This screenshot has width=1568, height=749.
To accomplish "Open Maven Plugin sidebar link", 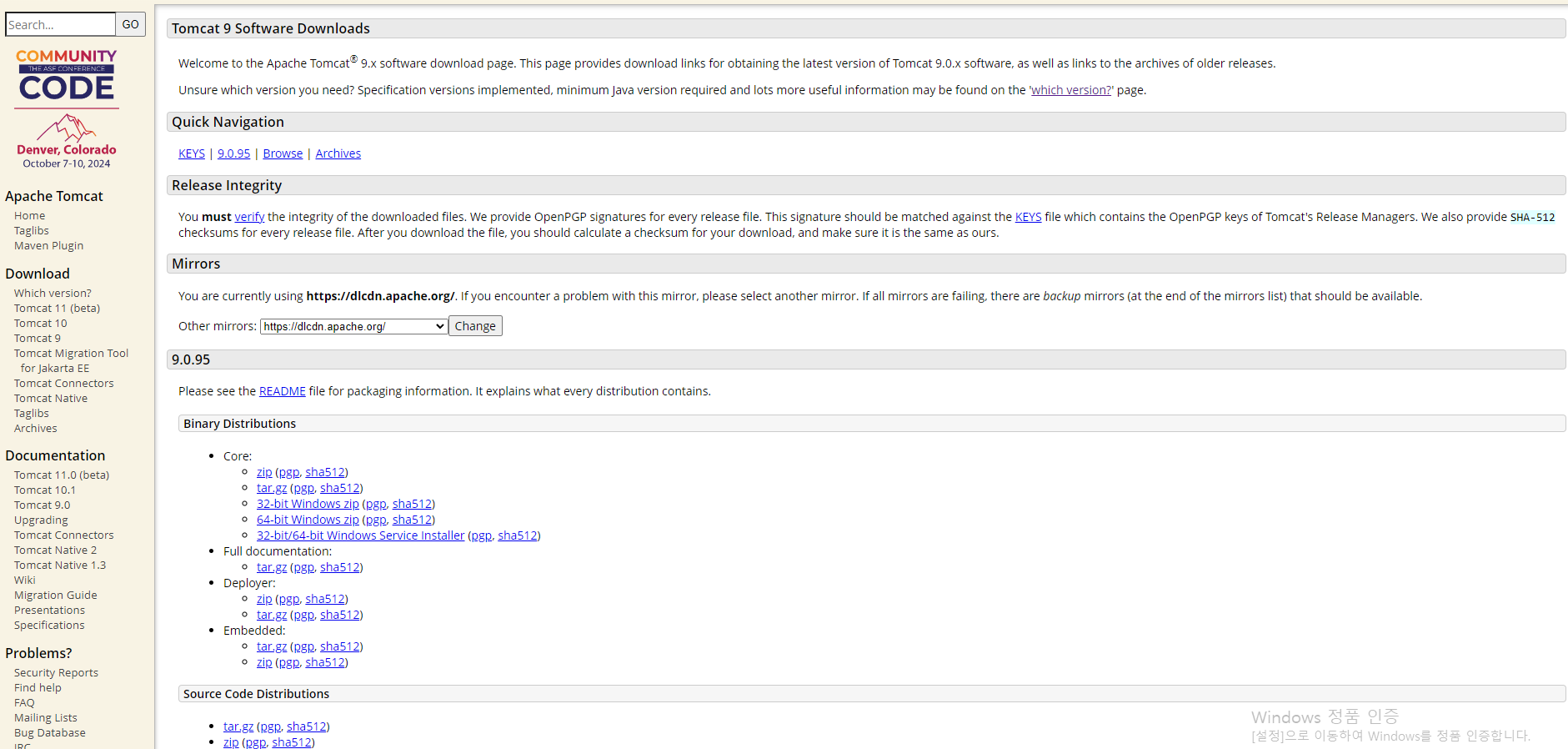I will pos(49,245).
